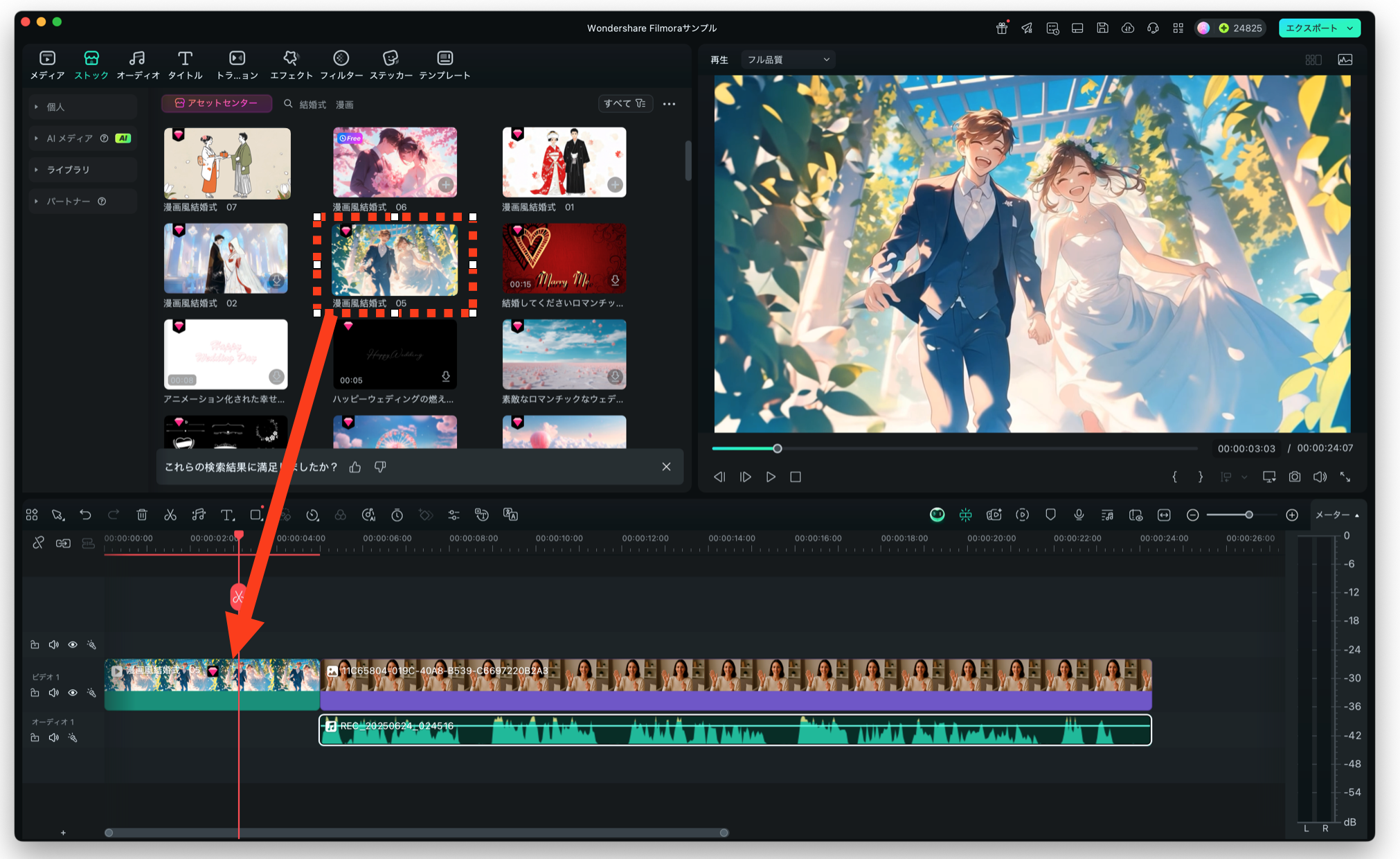The height and width of the screenshot is (859, 1400).
Task: Click thumbs up on search feedback
Action: click(355, 468)
